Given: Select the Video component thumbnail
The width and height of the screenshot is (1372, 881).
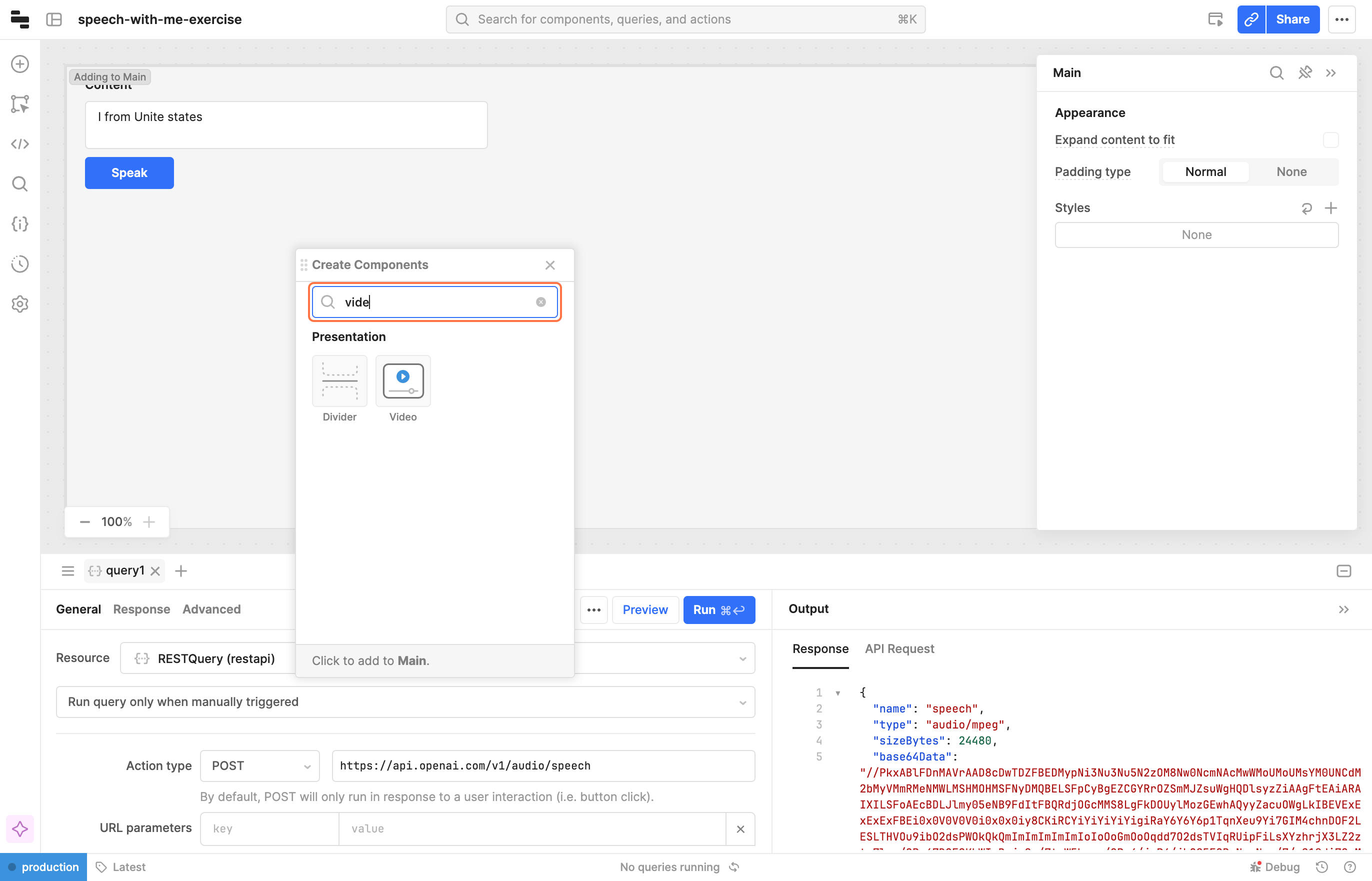Looking at the screenshot, I should click(402, 381).
